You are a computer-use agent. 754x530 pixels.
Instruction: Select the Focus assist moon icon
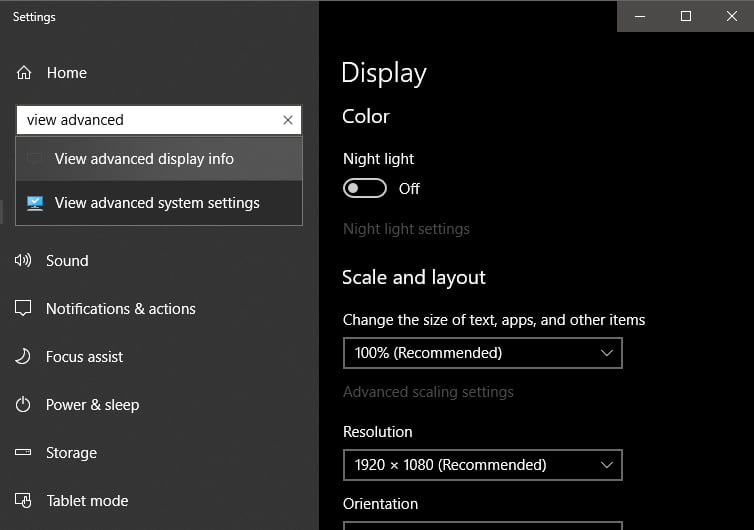23,357
